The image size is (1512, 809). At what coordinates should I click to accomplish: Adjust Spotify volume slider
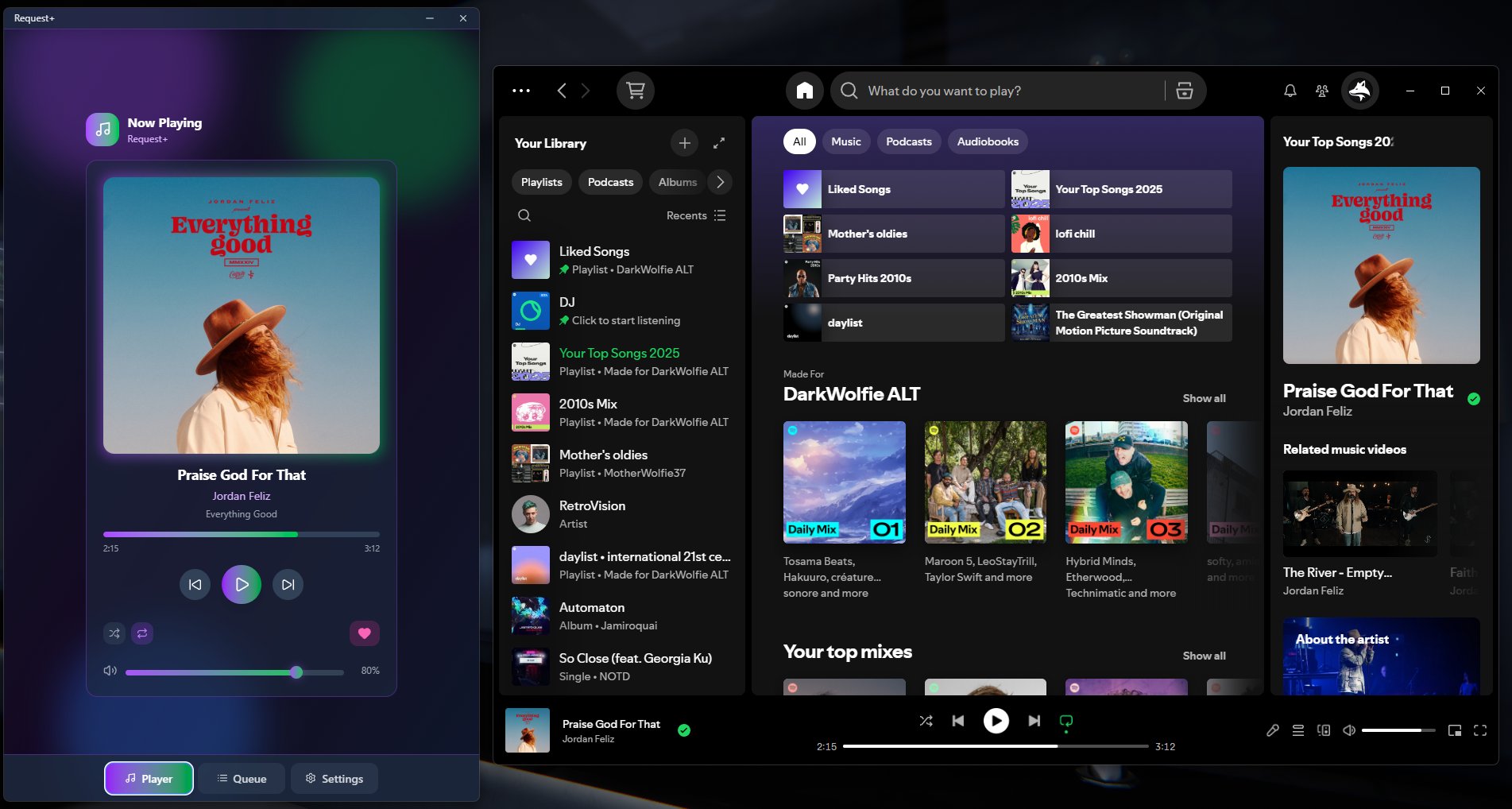tap(1398, 730)
